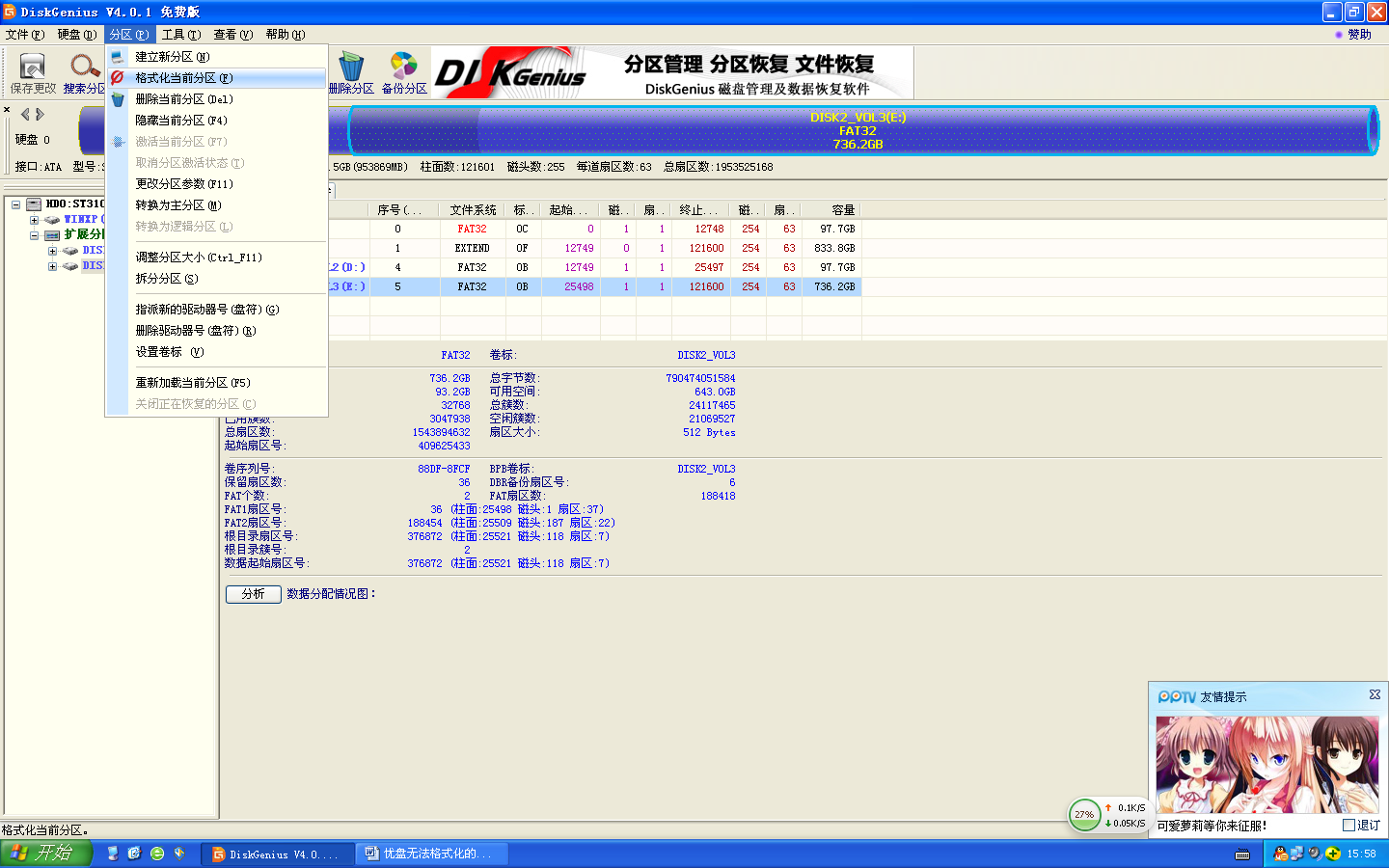Choose 调整分区大小 menu entry
This screenshot has height=868, width=1389.
(198, 258)
